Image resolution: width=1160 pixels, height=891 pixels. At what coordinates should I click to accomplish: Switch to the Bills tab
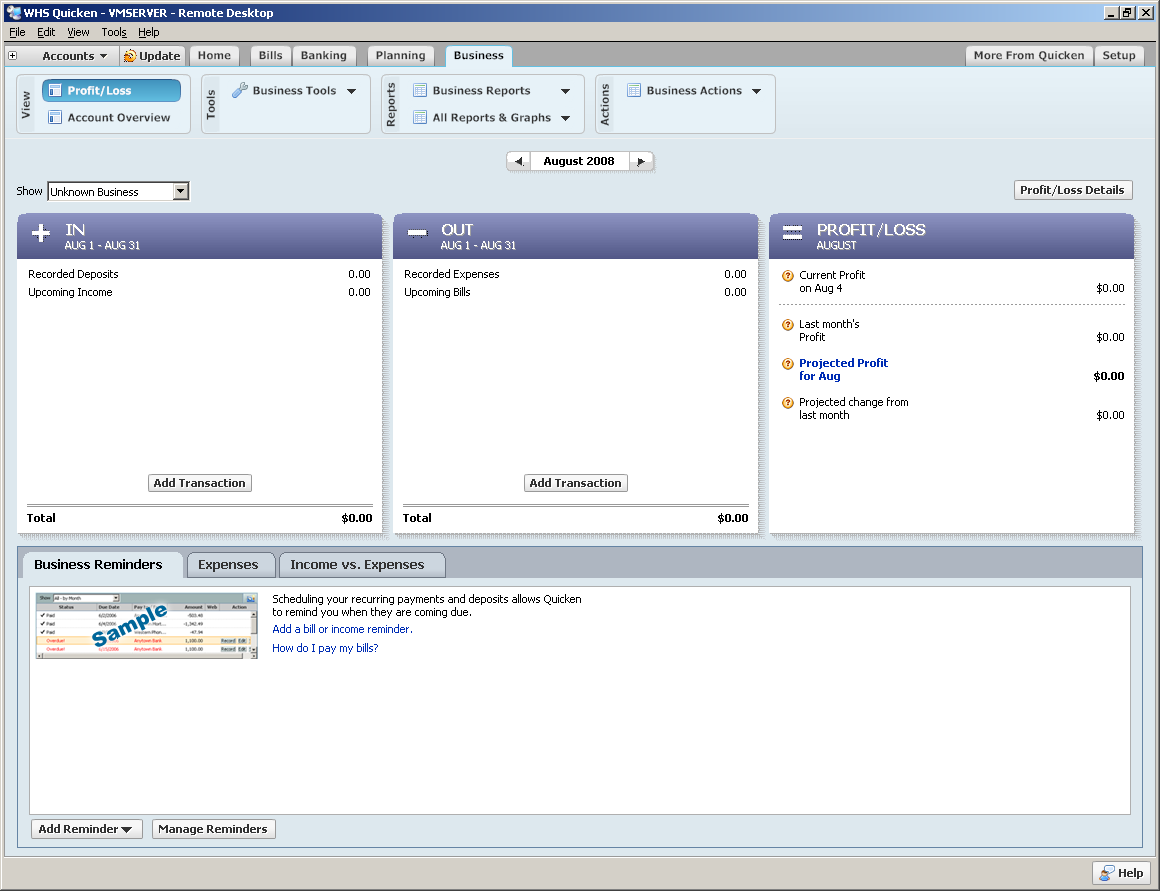(271, 56)
